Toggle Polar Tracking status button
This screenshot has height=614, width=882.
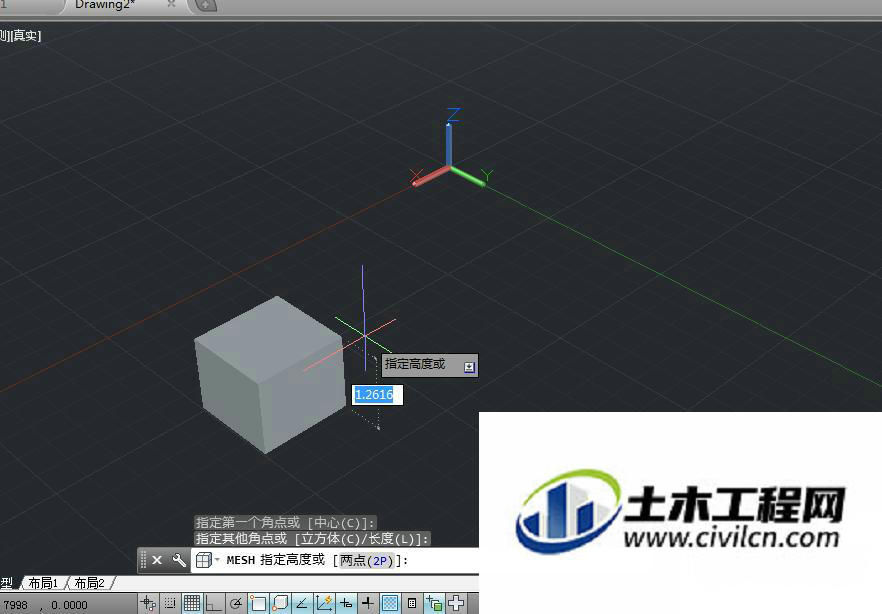(236, 603)
